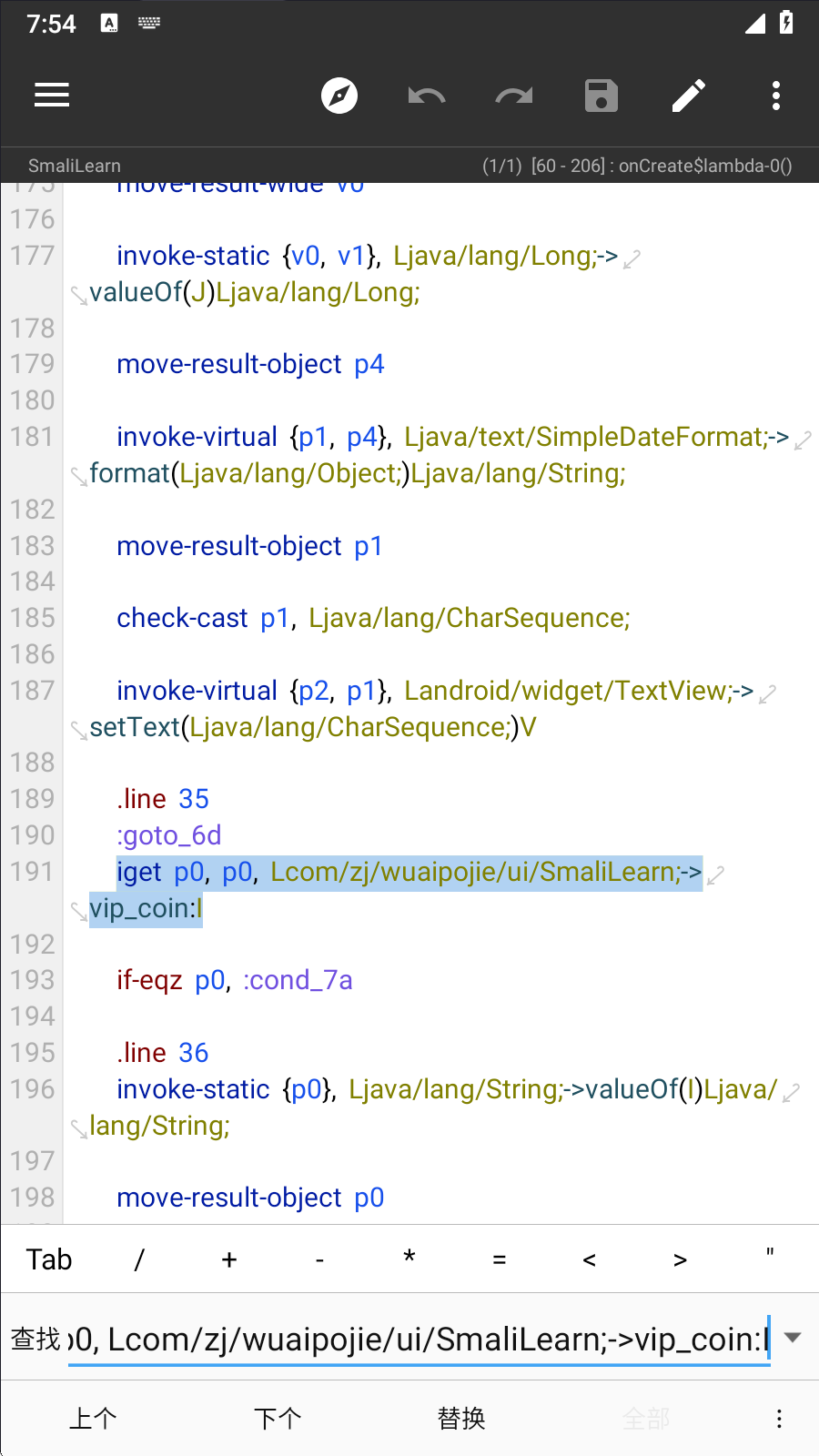Save the file with floppy icon

(x=601, y=96)
